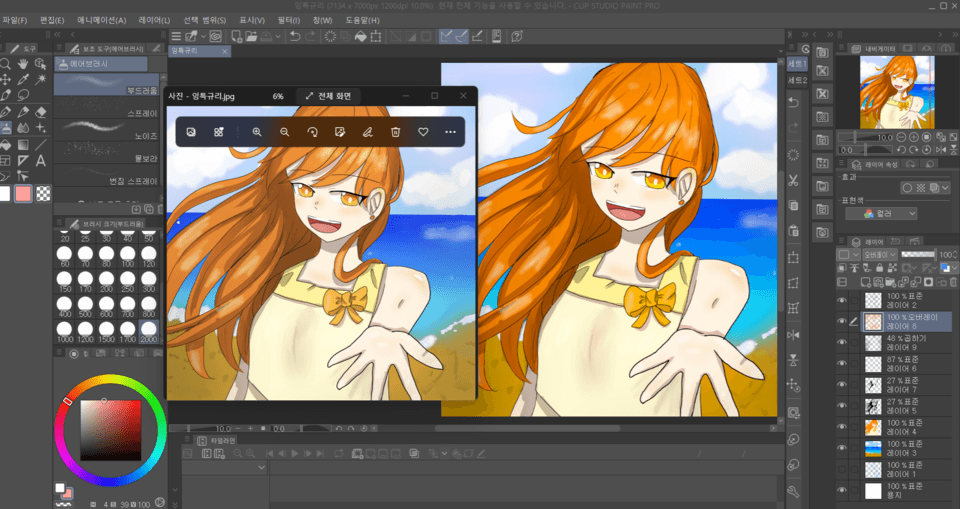This screenshot has height=509, width=960.
Task: Open the help icon in command bar
Action: (x=517, y=37)
